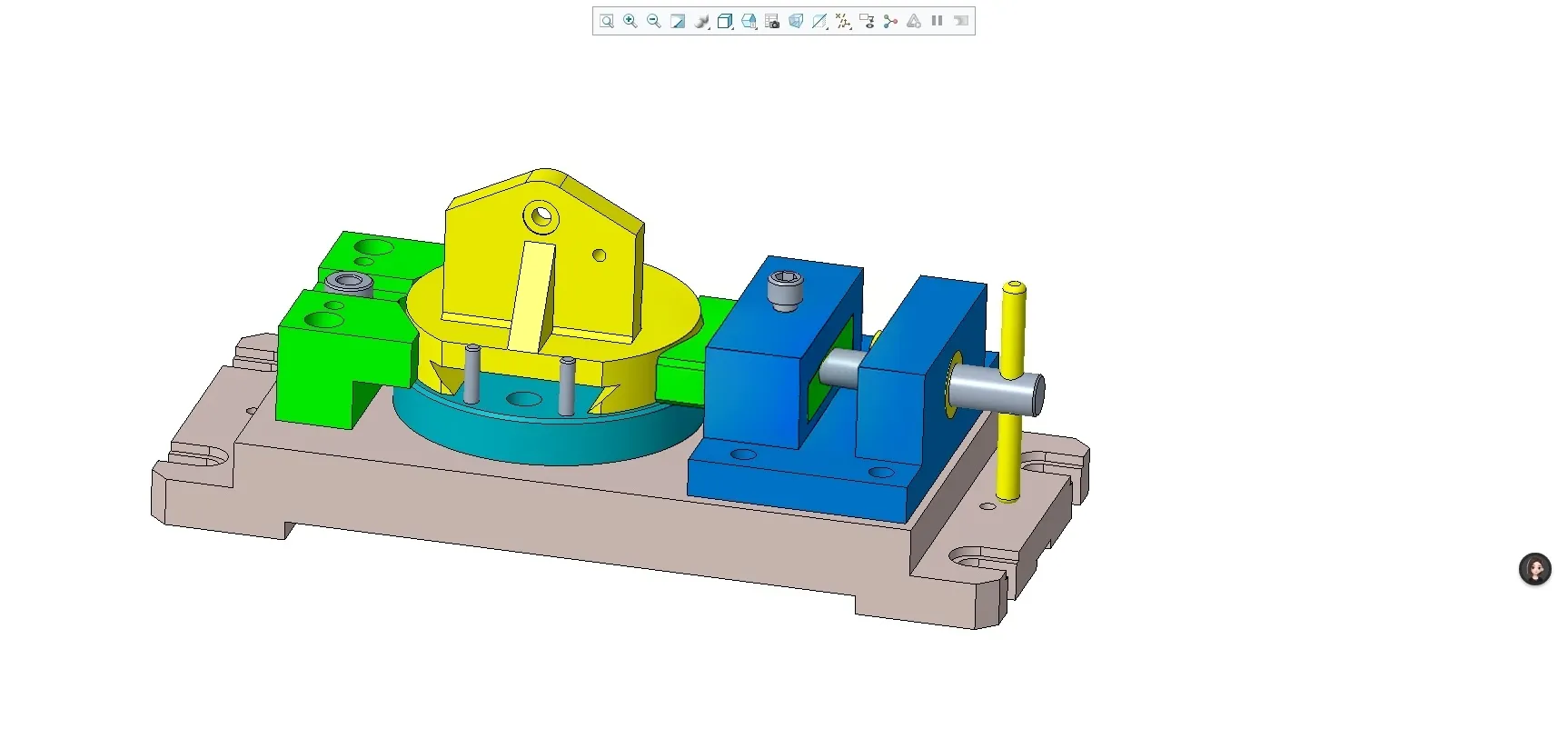
Task: Toggle the Spin Center icon
Action: (x=890, y=21)
